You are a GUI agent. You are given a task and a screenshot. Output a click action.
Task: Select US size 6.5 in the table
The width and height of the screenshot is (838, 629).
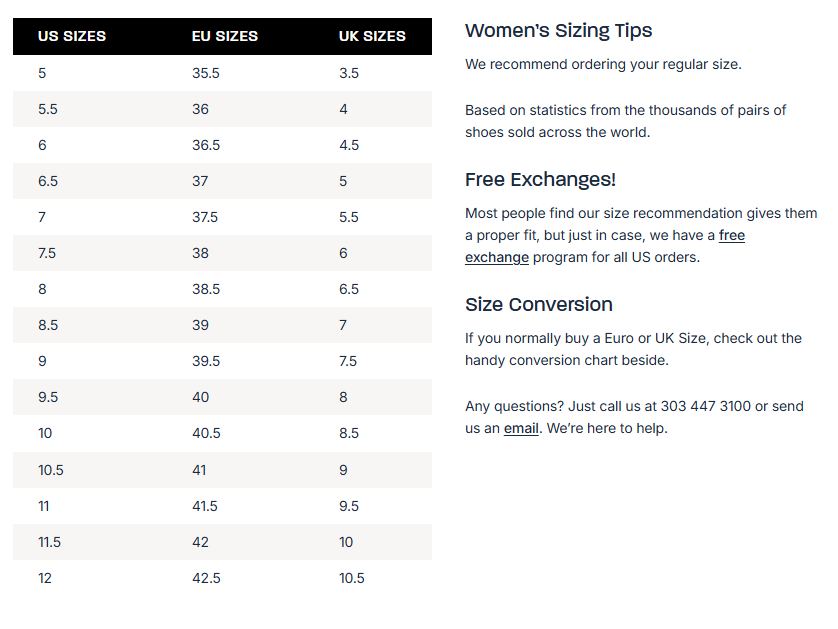point(48,181)
